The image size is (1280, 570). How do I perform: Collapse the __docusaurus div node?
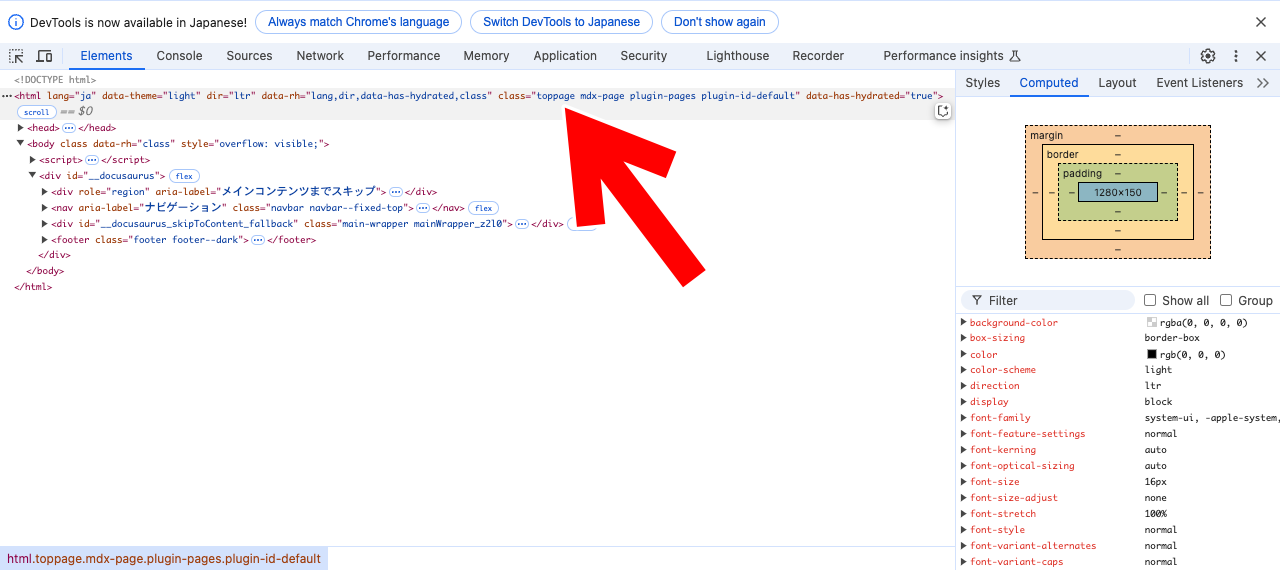(33, 176)
